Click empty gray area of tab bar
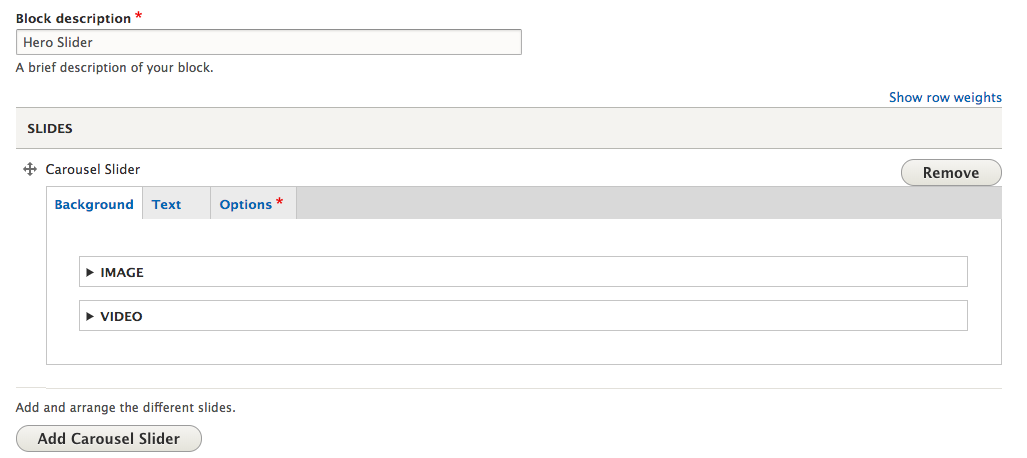The width and height of the screenshot is (1027, 458). pos(648,203)
